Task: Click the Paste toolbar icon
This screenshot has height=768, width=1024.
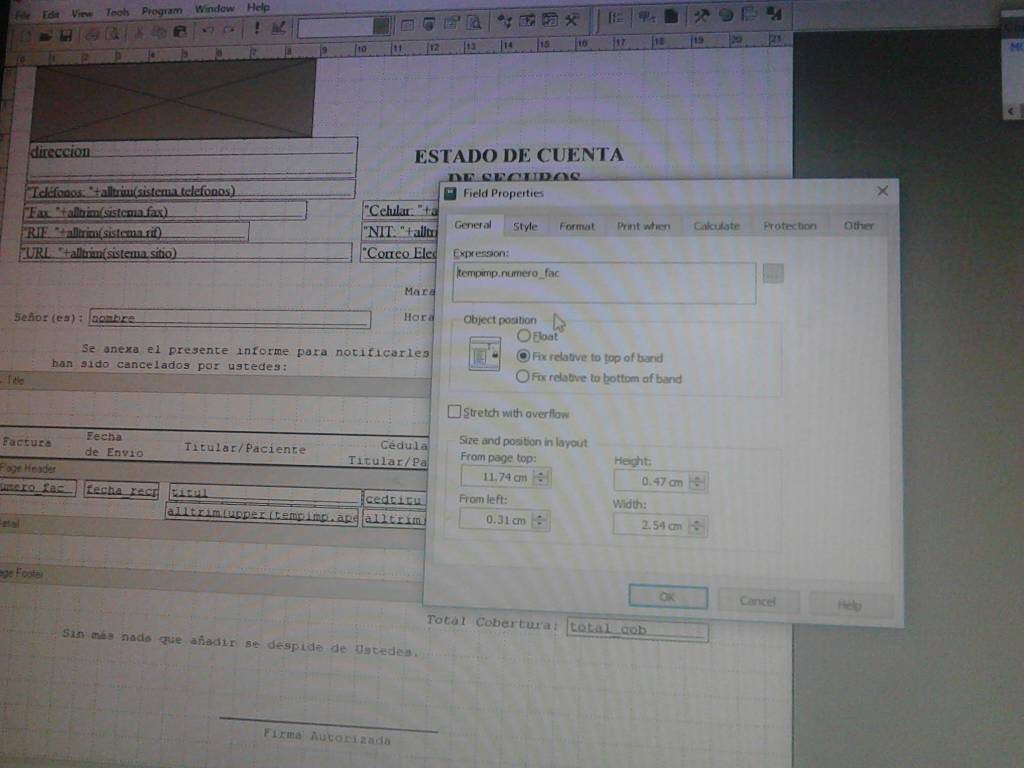Action: [x=180, y=31]
